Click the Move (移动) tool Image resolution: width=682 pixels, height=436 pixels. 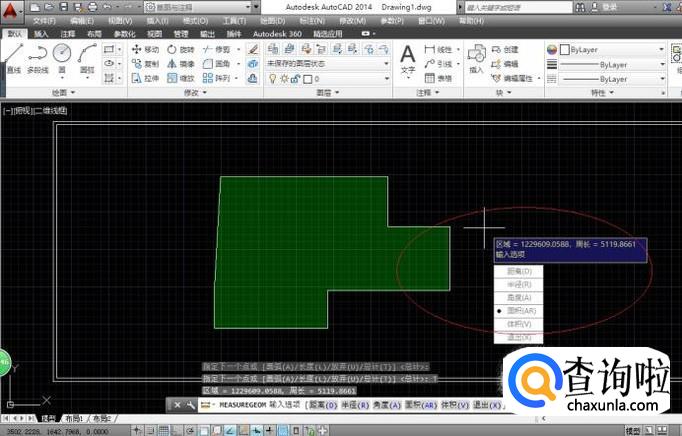tap(144, 49)
